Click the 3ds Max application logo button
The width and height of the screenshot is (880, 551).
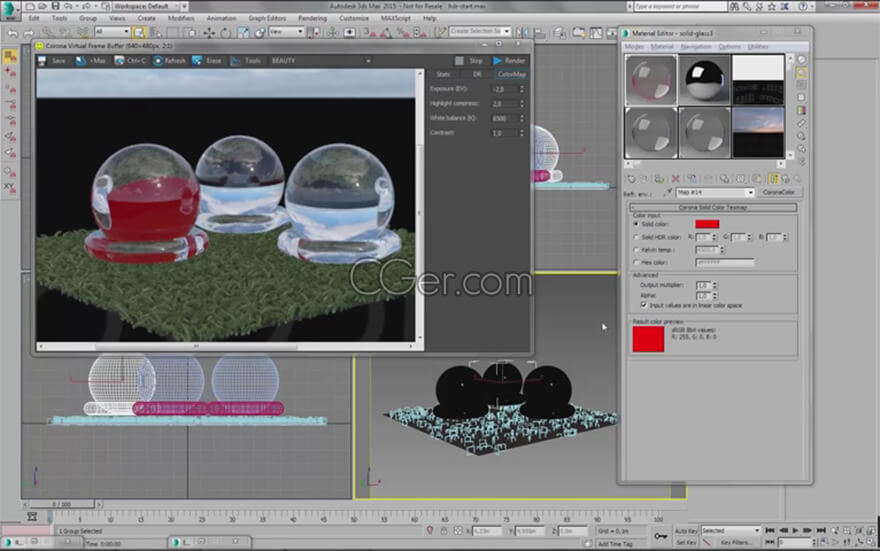point(10,10)
